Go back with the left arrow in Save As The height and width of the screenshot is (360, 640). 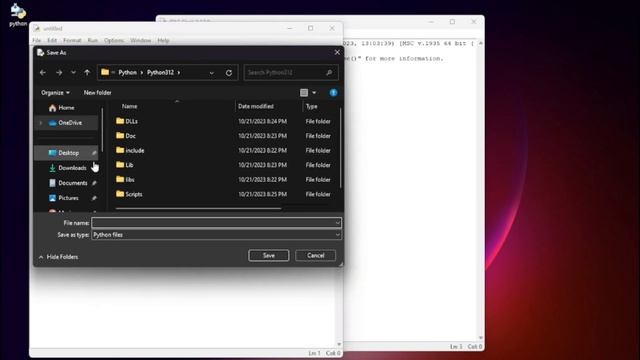[x=43, y=73]
